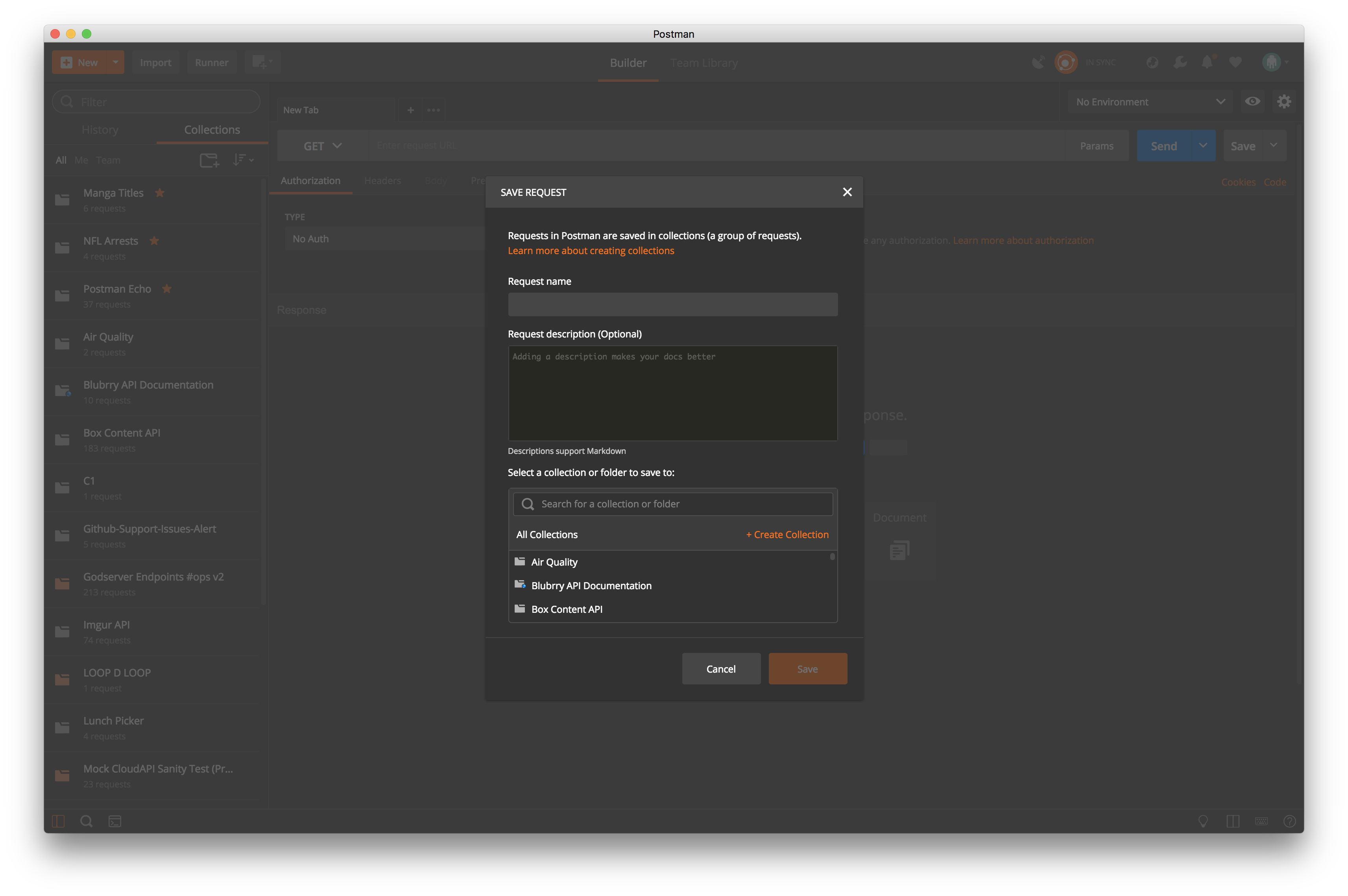Click the Create Collection link
The height and width of the screenshot is (896, 1348).
click(x=787, y=534)
